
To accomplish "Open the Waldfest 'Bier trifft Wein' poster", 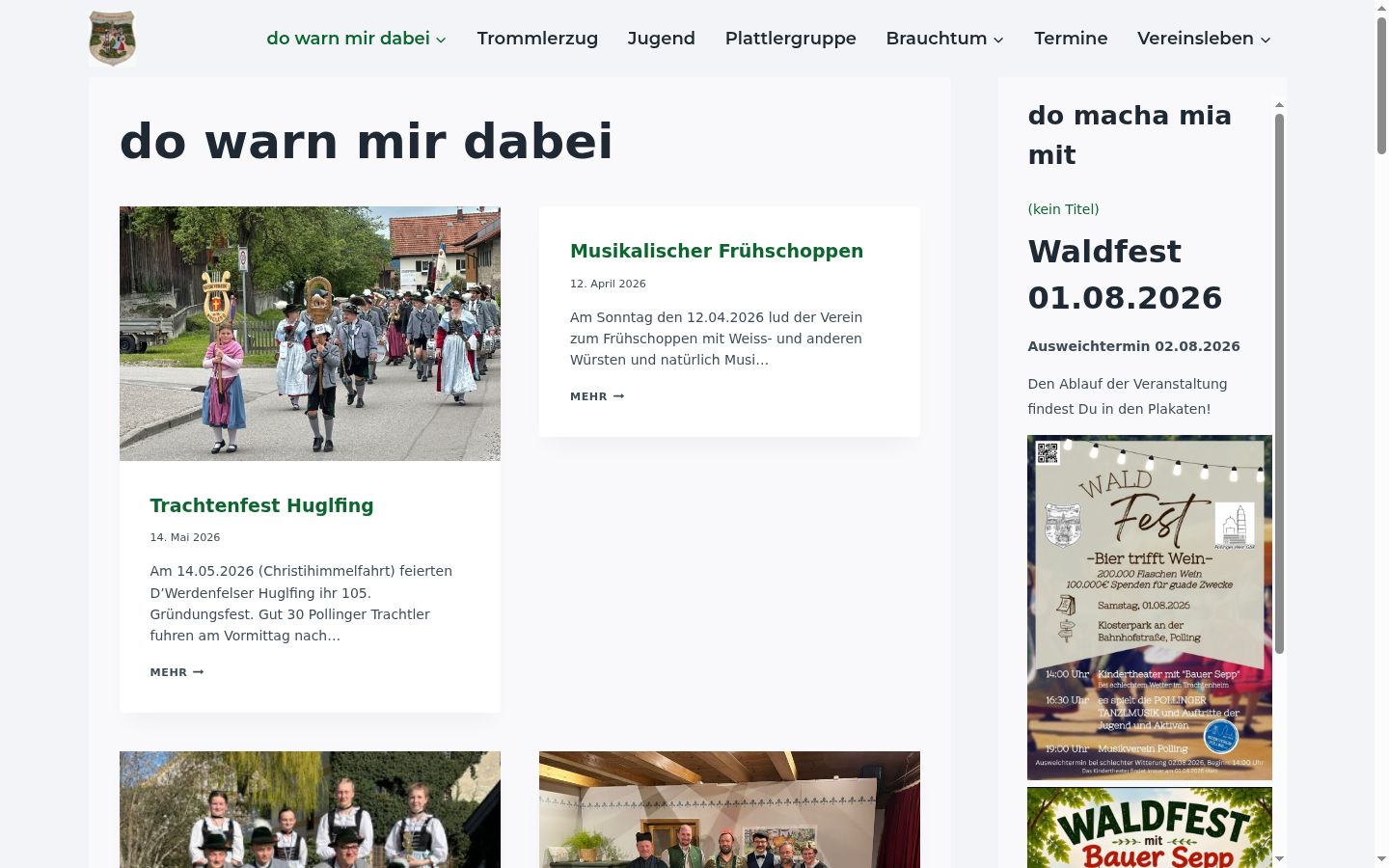I will [x=1149, y=608].
